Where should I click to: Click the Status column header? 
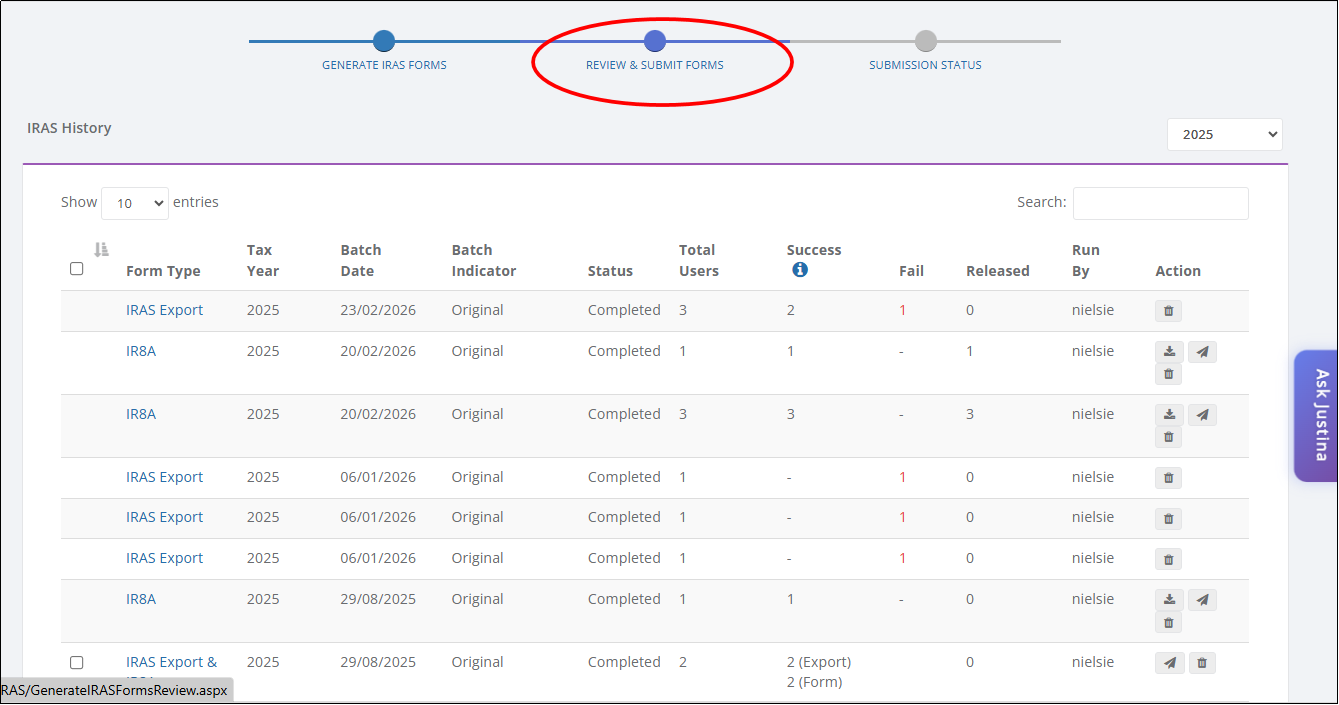tap(610, 271)
